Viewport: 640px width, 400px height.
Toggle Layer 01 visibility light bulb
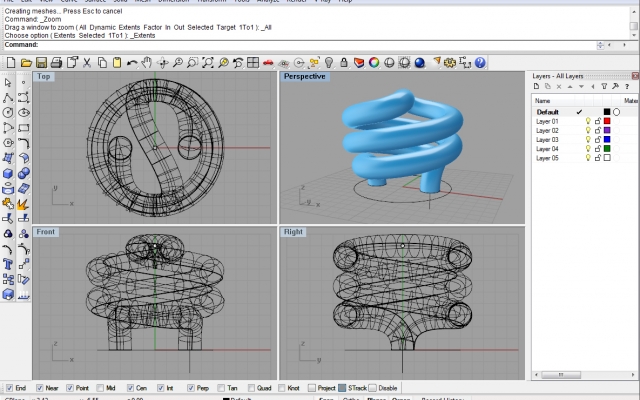click(x=588, y=121)
